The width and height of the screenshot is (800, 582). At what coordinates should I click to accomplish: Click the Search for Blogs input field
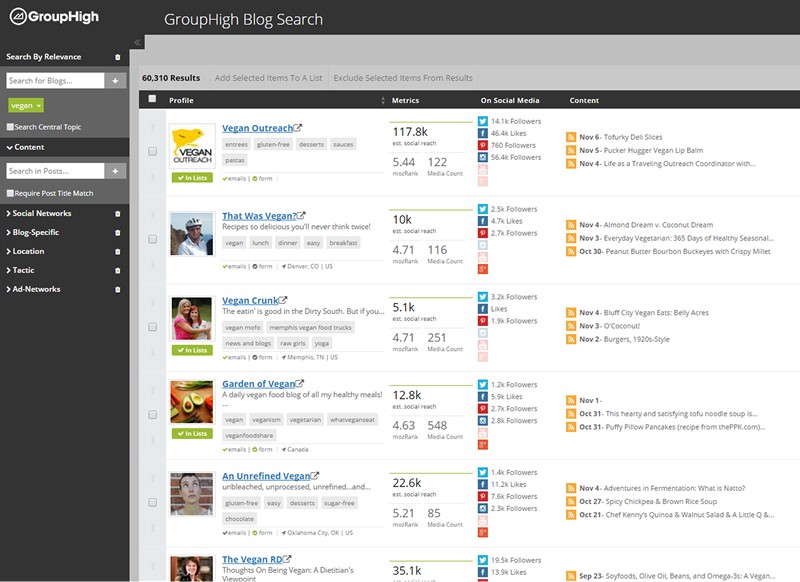tap(55, 81)
